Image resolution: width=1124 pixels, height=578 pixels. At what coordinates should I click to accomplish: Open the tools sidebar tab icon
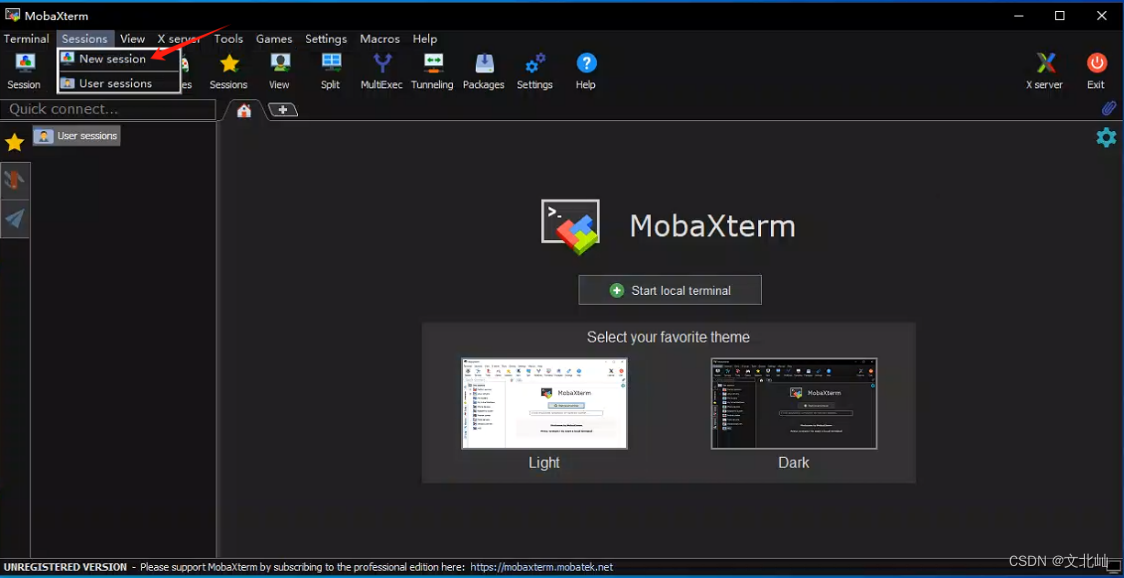pyautogui.click(x=15, y=181)
